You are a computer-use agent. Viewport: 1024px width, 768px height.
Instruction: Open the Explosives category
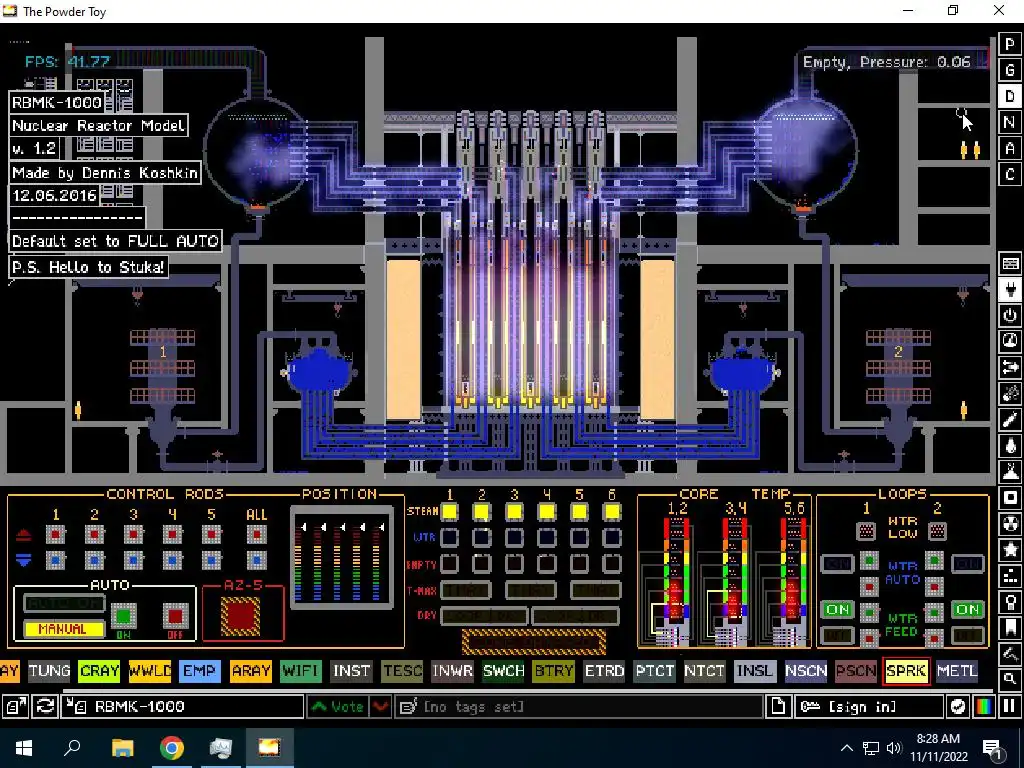pyautogui.click(x=1010, y=393)
